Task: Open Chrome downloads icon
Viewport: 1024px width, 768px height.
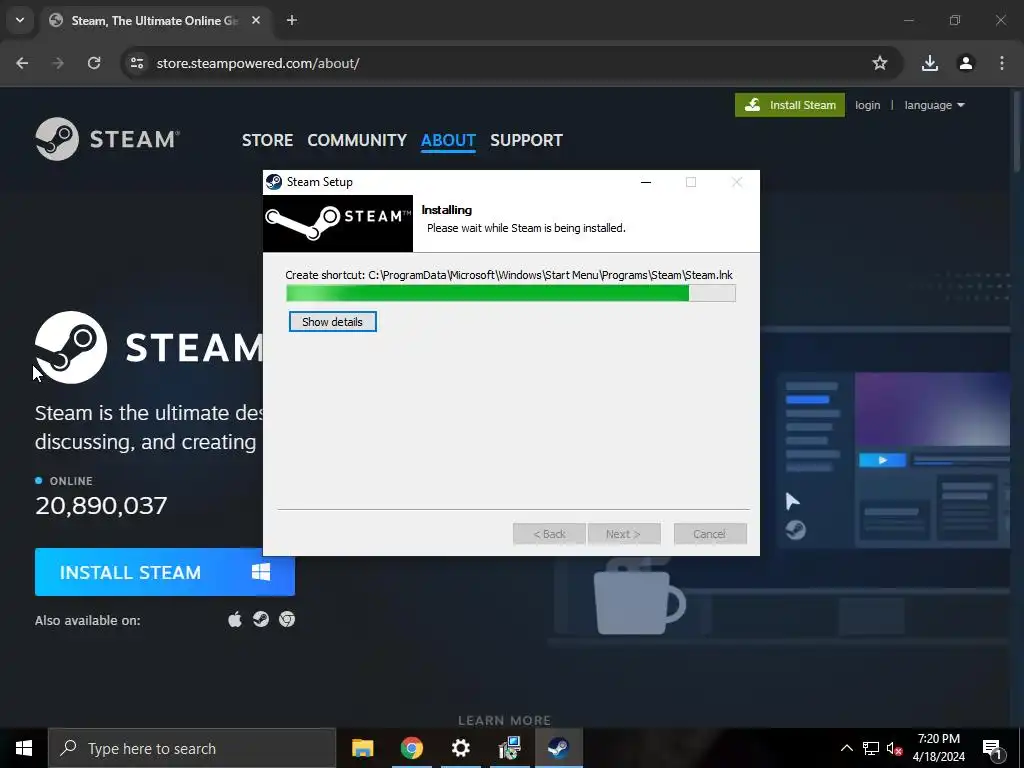Action: (x=930, y=63)
